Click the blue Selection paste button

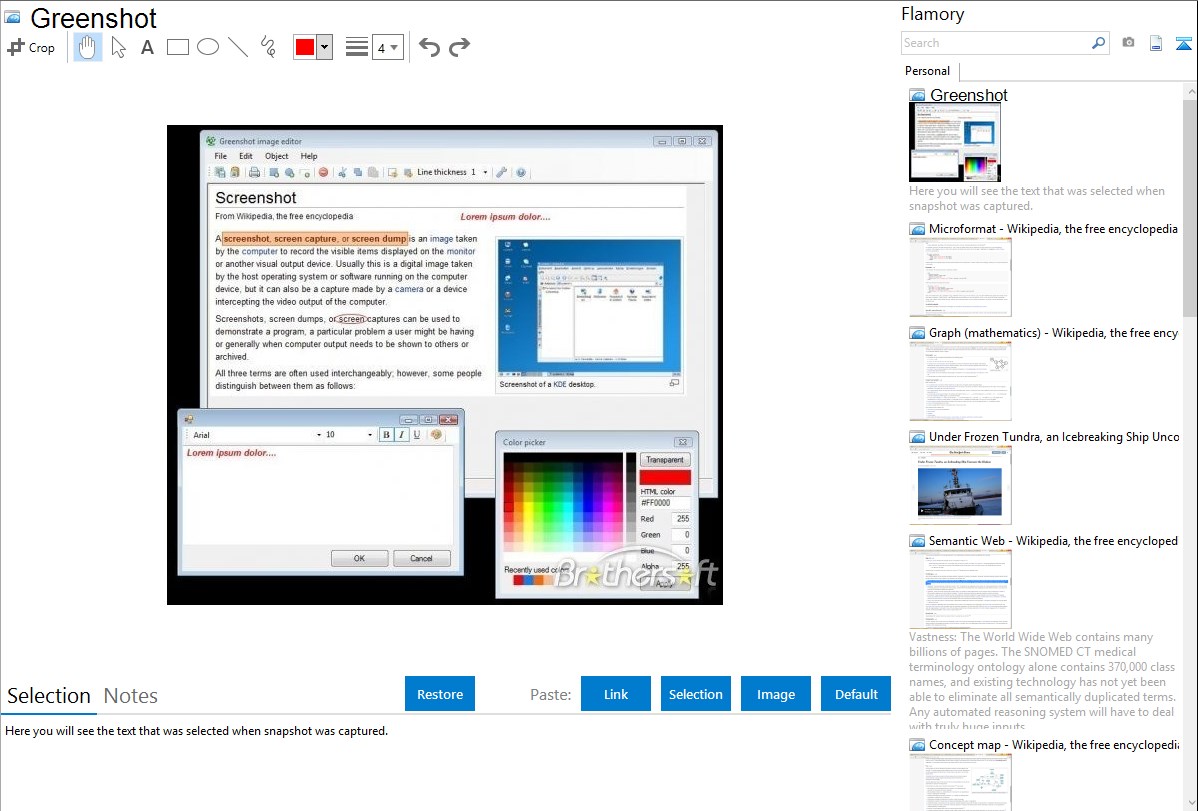tap(695, 694)
